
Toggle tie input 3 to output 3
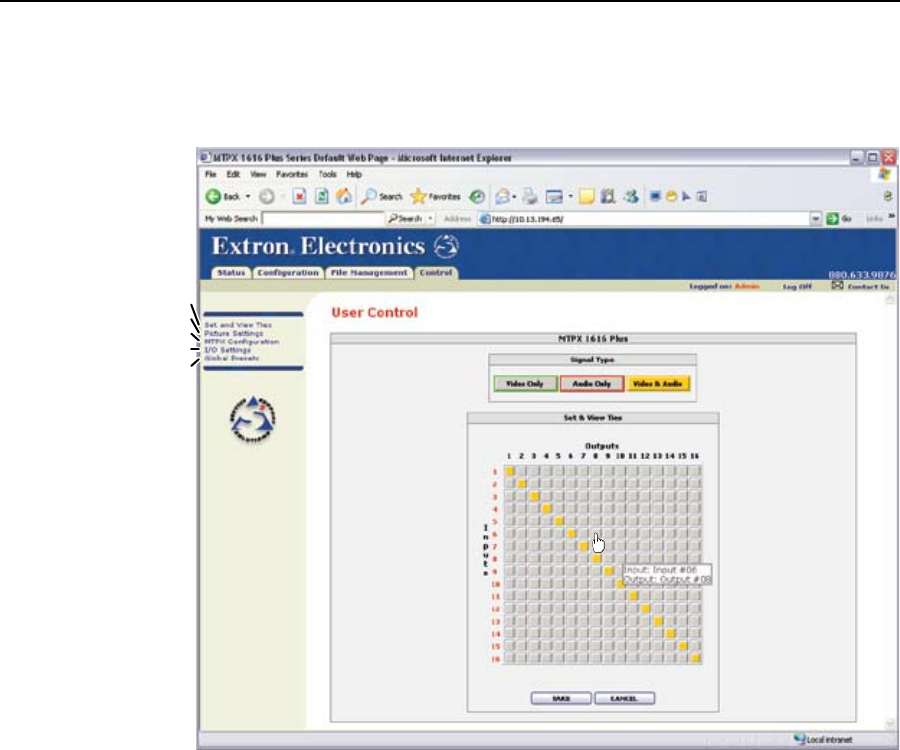point(534,496)
